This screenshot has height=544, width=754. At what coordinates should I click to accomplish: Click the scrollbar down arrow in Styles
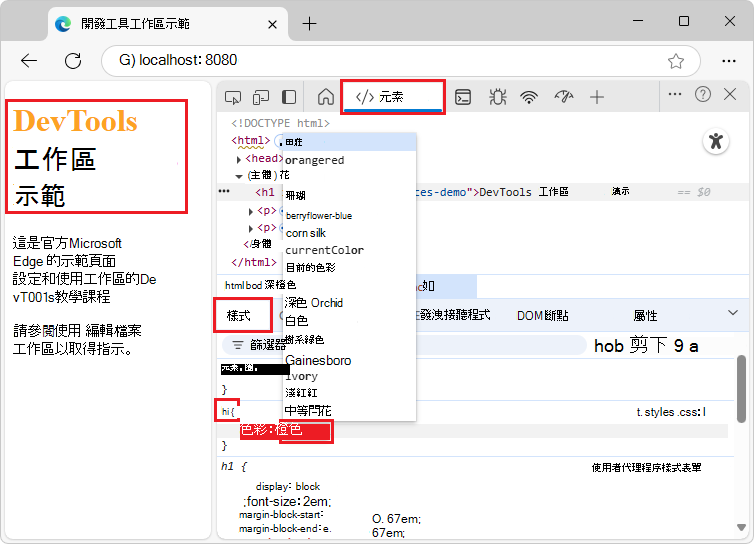(741, 527)
